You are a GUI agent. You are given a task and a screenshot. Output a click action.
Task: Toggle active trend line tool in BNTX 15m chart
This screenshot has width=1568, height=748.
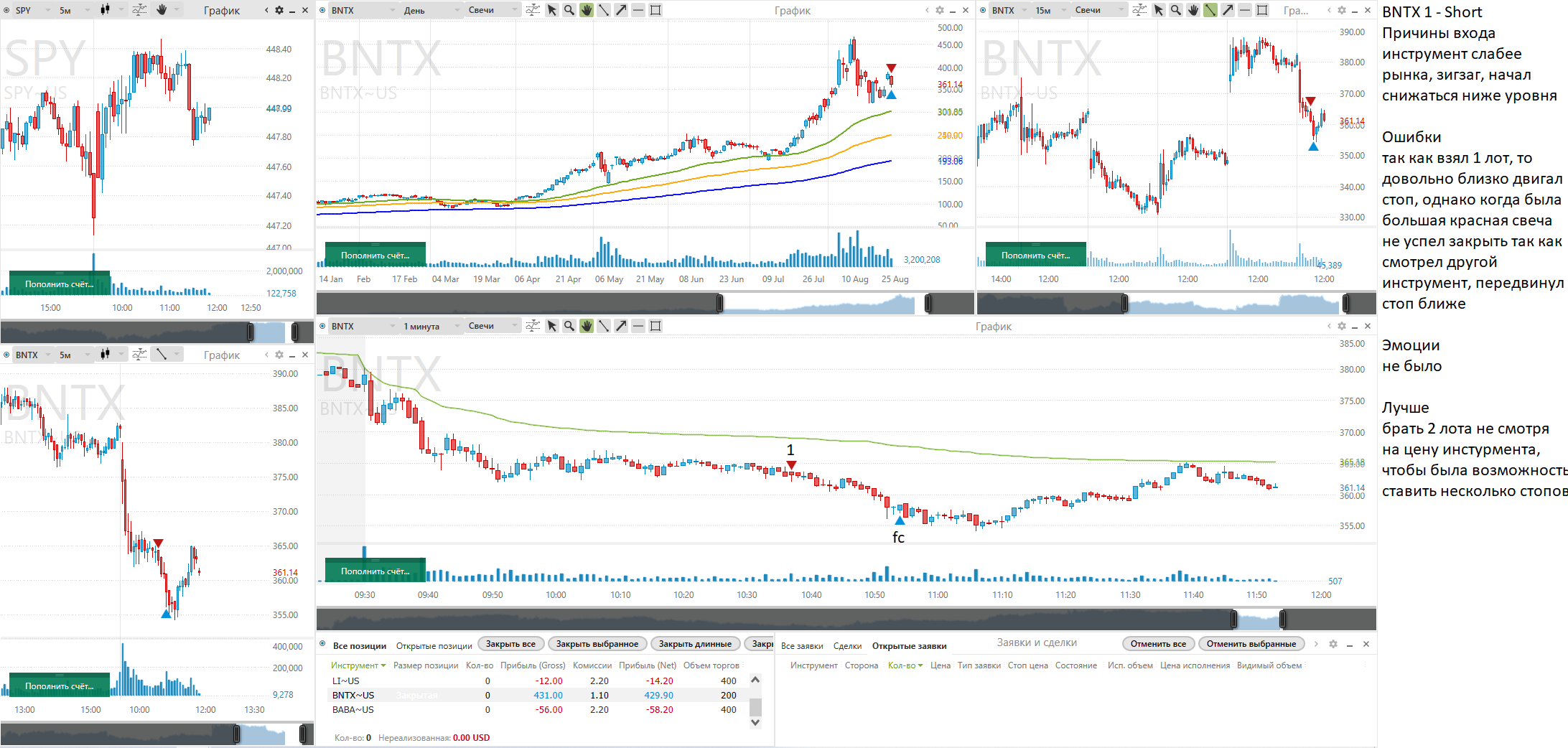1210,10
